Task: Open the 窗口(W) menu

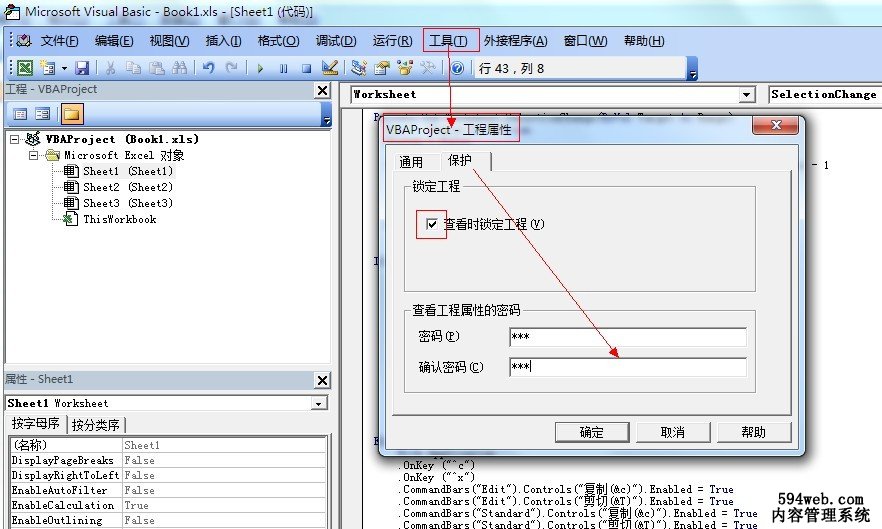Action: 586,41
